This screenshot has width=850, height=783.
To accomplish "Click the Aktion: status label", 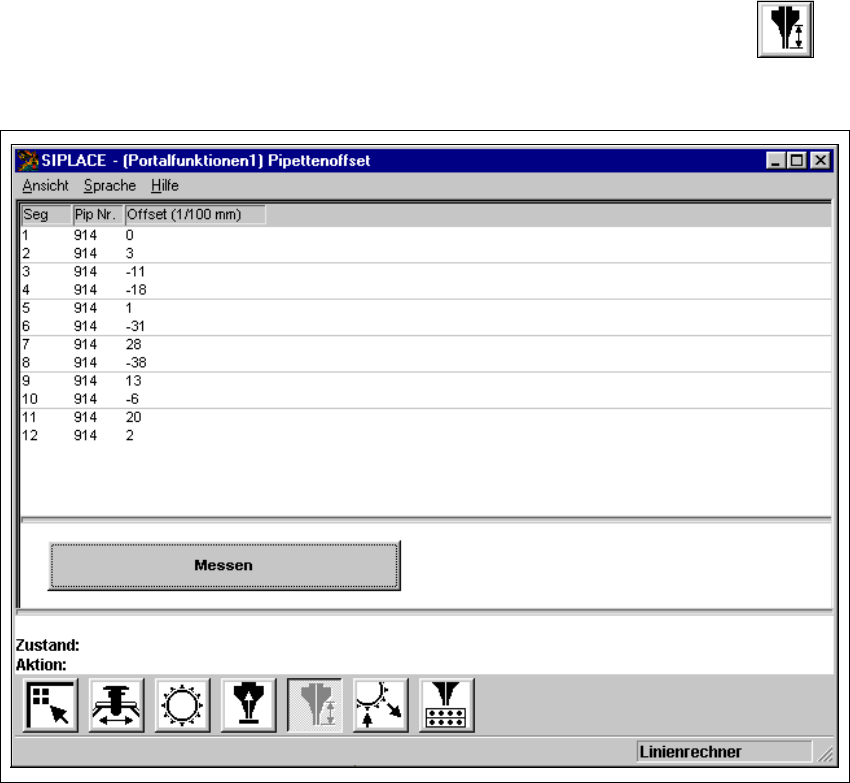I will (x=41, y=665).
